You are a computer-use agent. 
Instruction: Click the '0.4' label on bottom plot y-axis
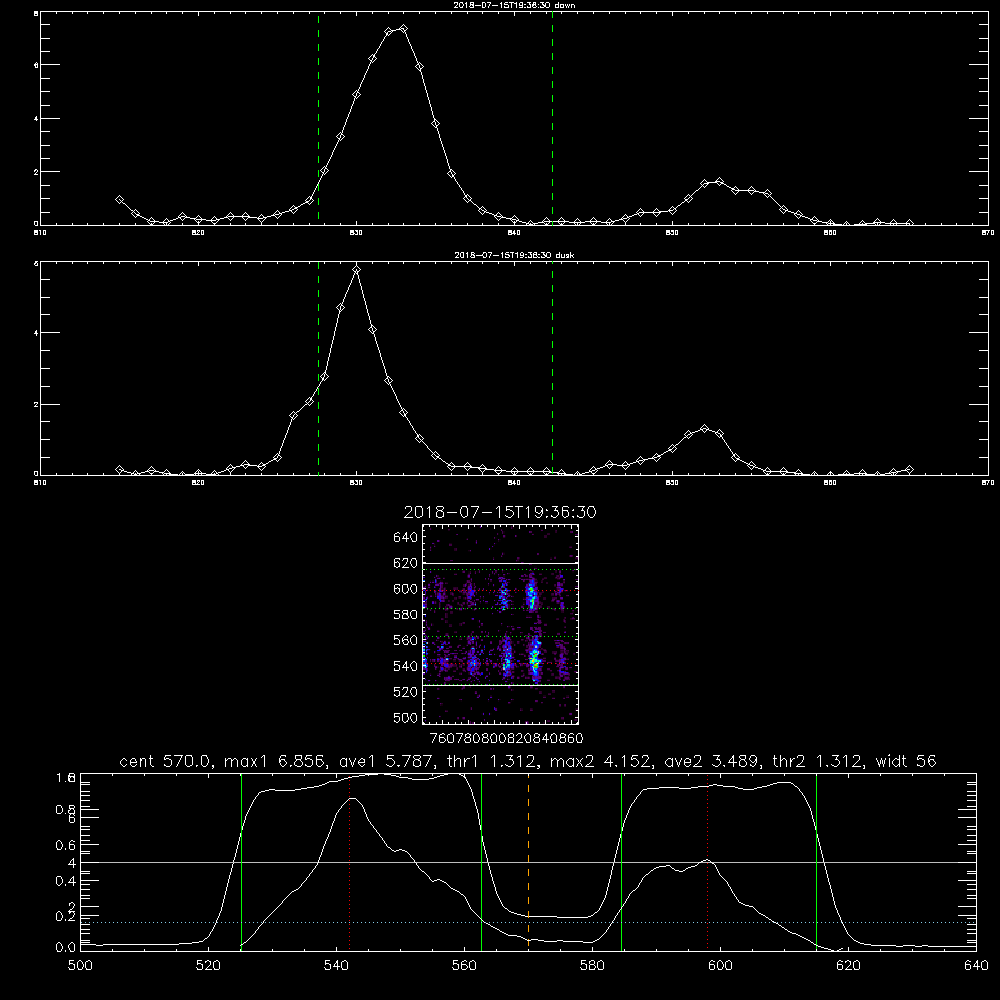[x=66, y=881]
